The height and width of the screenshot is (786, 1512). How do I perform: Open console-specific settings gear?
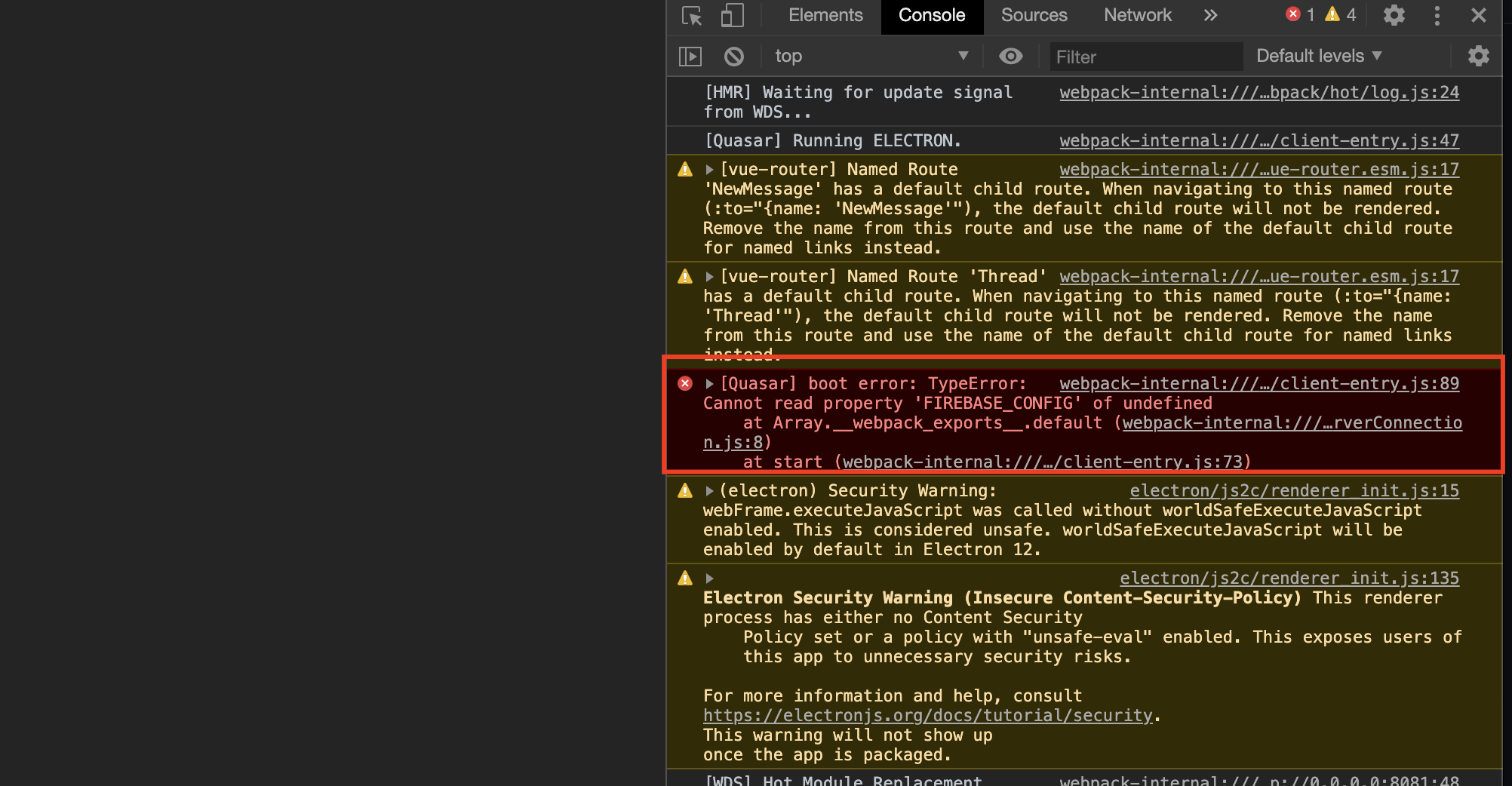[1478, 56]
